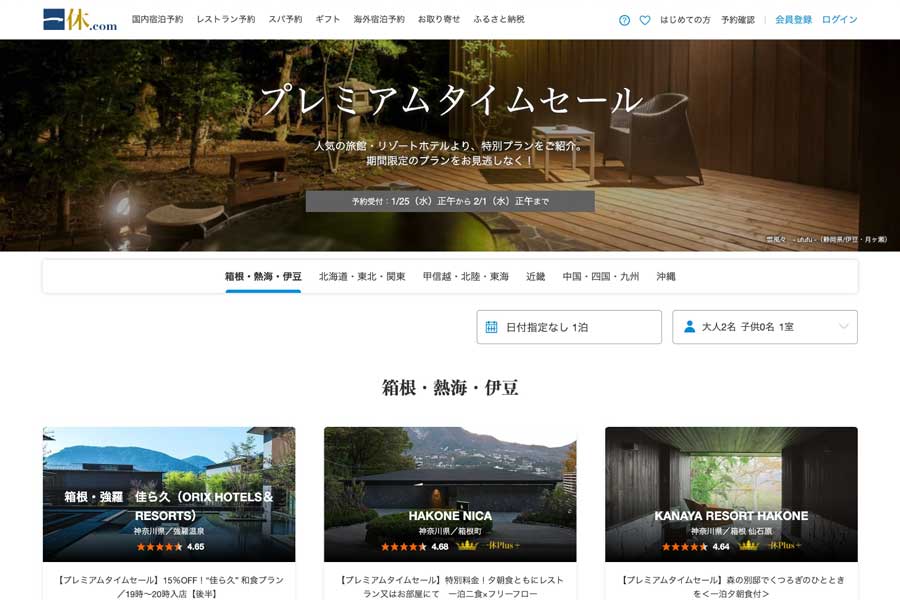The width and height of the screenshot is (900, 600).
Task: Click the HAKONE NICA 特別料金 plan text
Action: point(450,587)
